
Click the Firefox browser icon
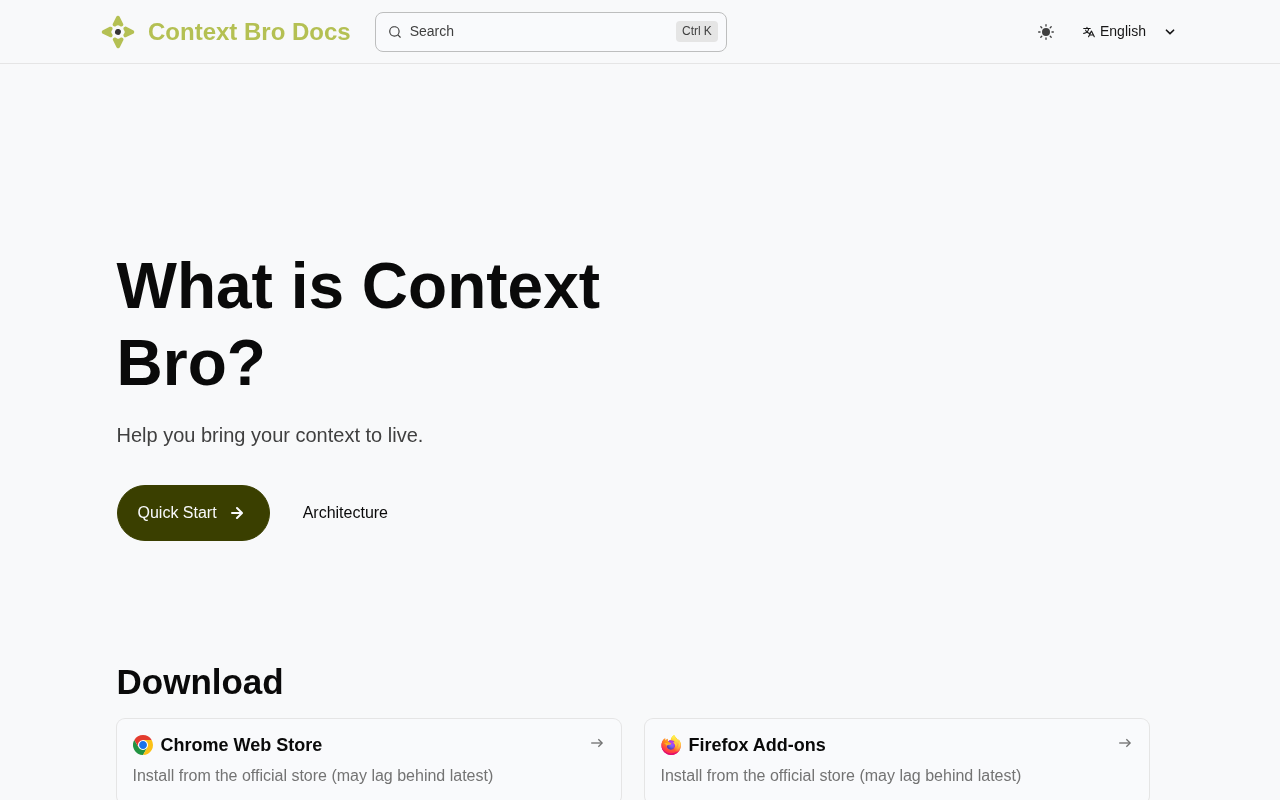[671, 745]
